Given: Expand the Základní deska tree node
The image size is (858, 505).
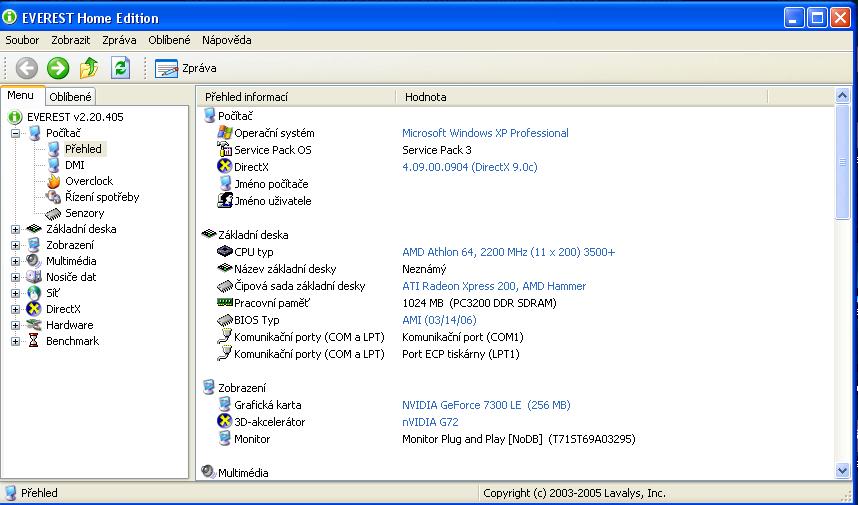Looking at the screenshot, I should pyautogui.click(x=15, y=229).
